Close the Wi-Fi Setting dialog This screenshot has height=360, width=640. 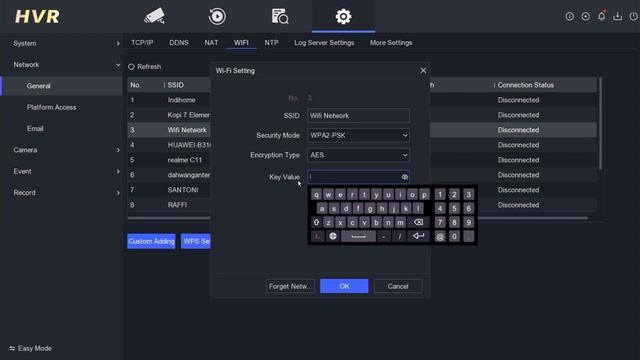pyautogui.click(x=423, y=71)
